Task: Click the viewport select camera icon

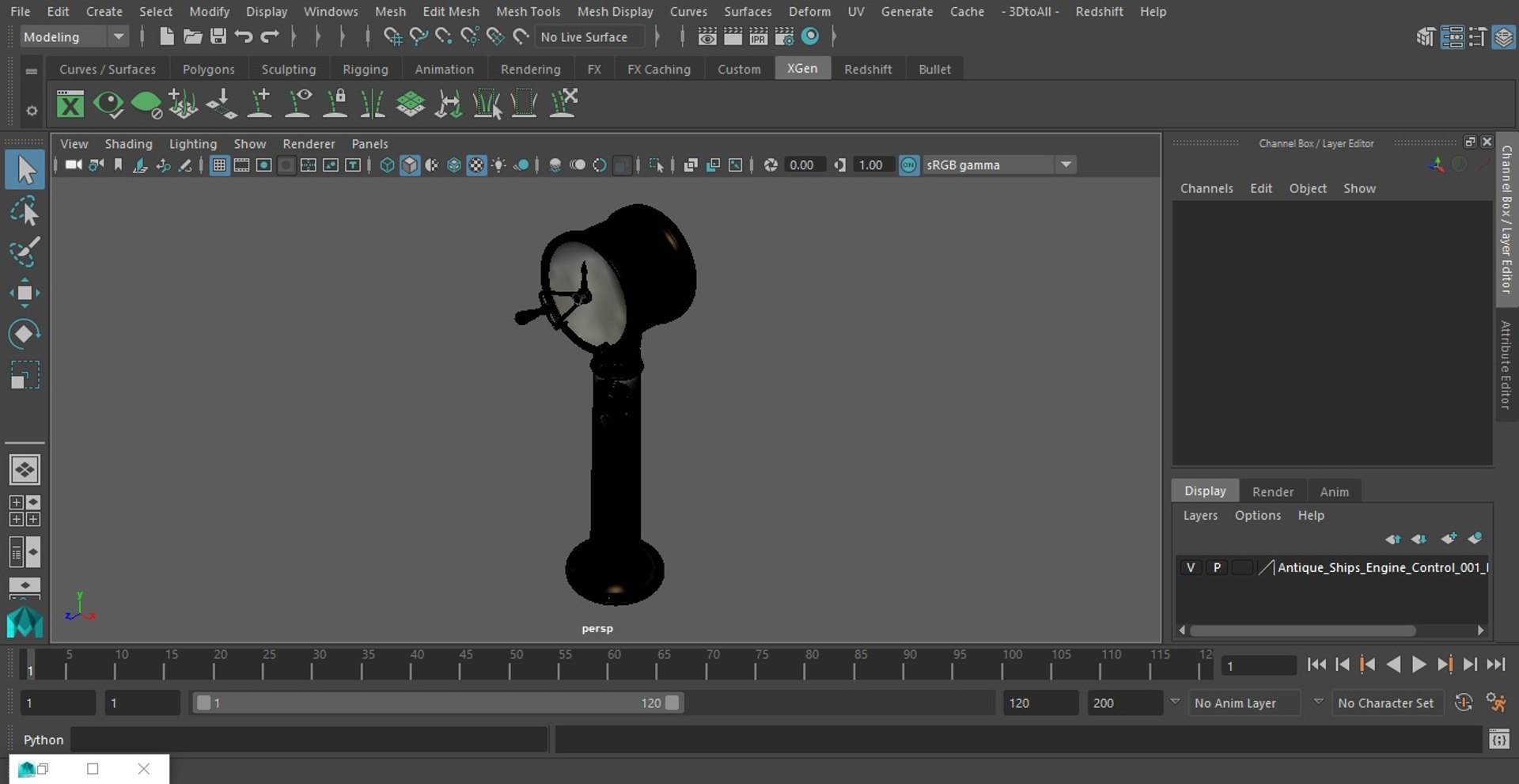Action: [x=74, y=165]
